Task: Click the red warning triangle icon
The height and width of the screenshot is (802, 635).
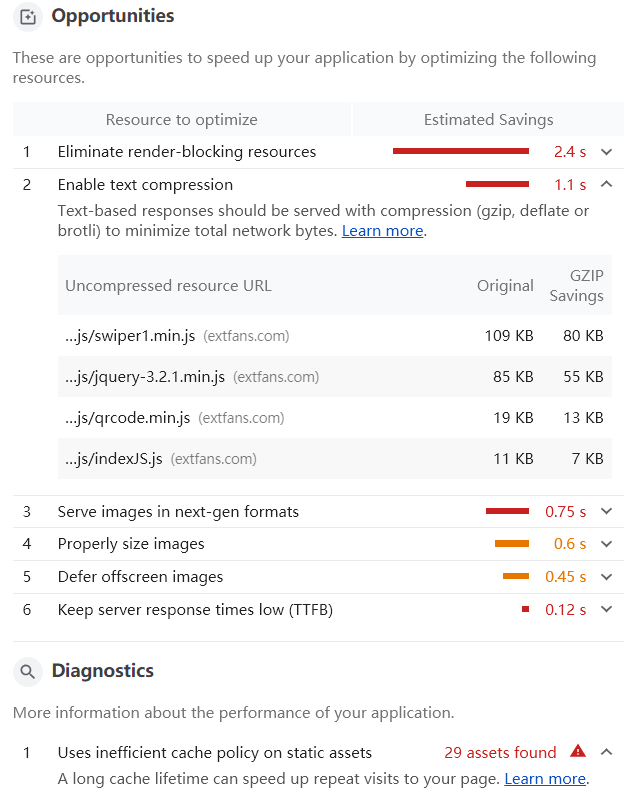Action: click(x=578, y=752)
